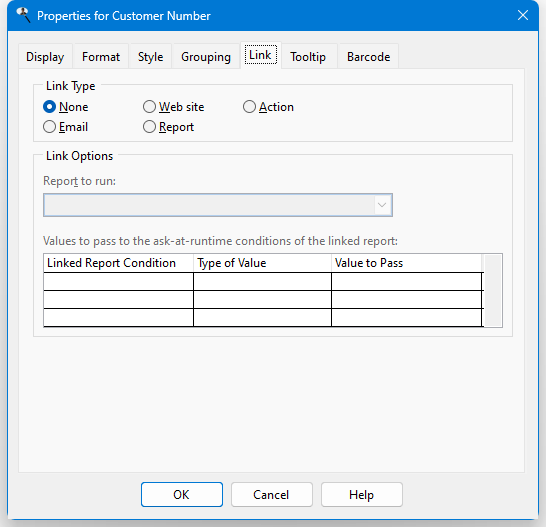Close the Properties for Customer Number dialog
The height and width of the screenshot is (527, 546).
point(523,15)
